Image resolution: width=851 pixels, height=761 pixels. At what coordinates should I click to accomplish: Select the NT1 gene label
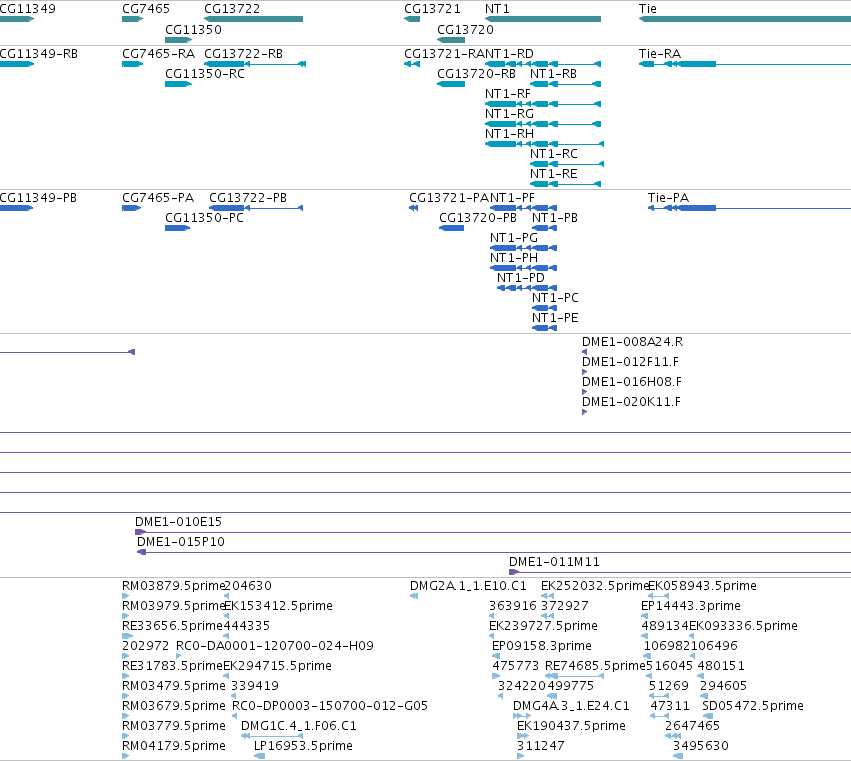point(497,9)
